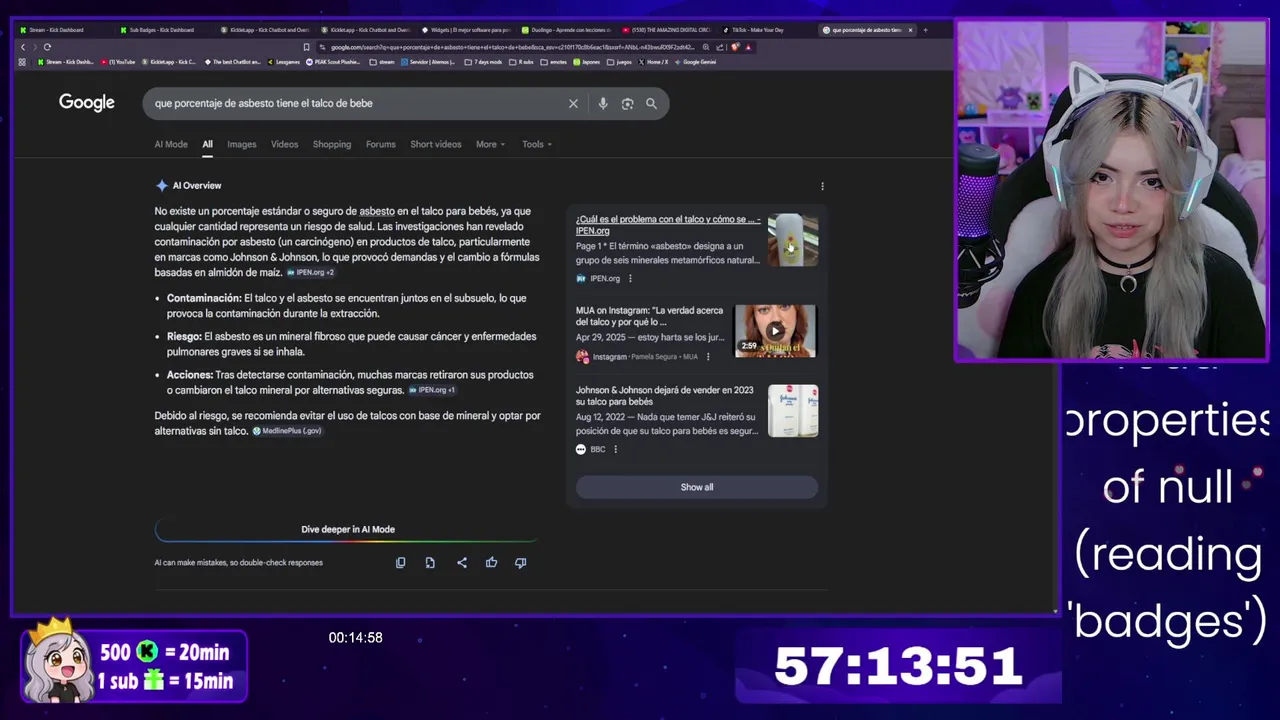This screenshot has width=1280, height=720.
Task: Copy the AI Overview with the copy icon
Action: point(401,563)
